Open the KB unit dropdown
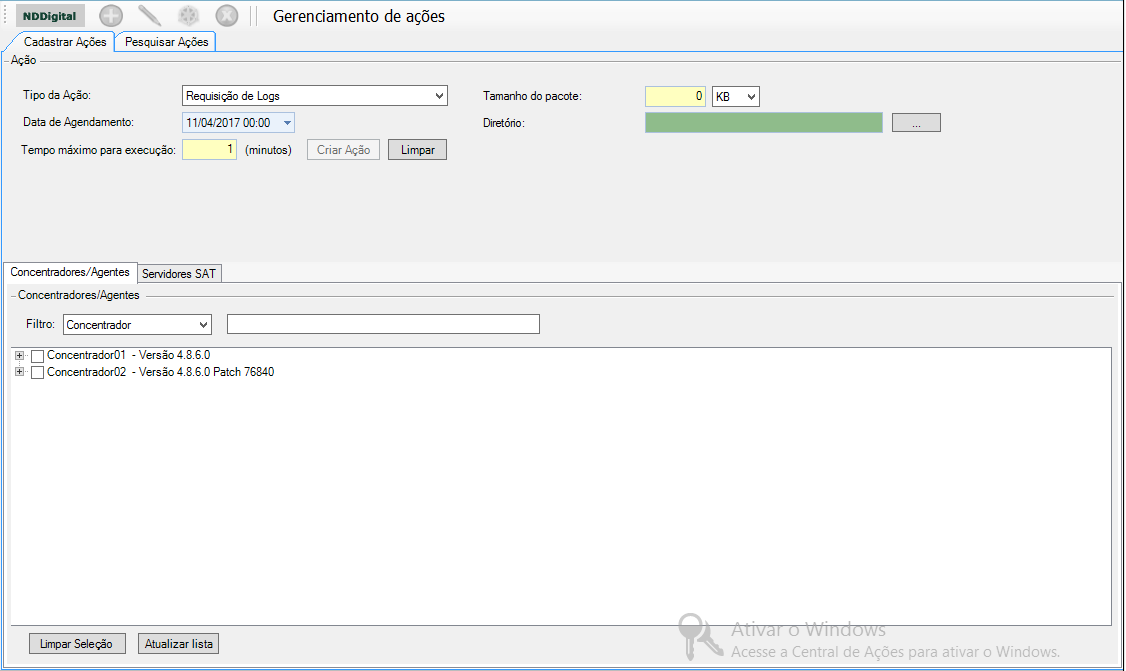The width and height of the screenshot is (1126, 671). click(x=735, y=96)
